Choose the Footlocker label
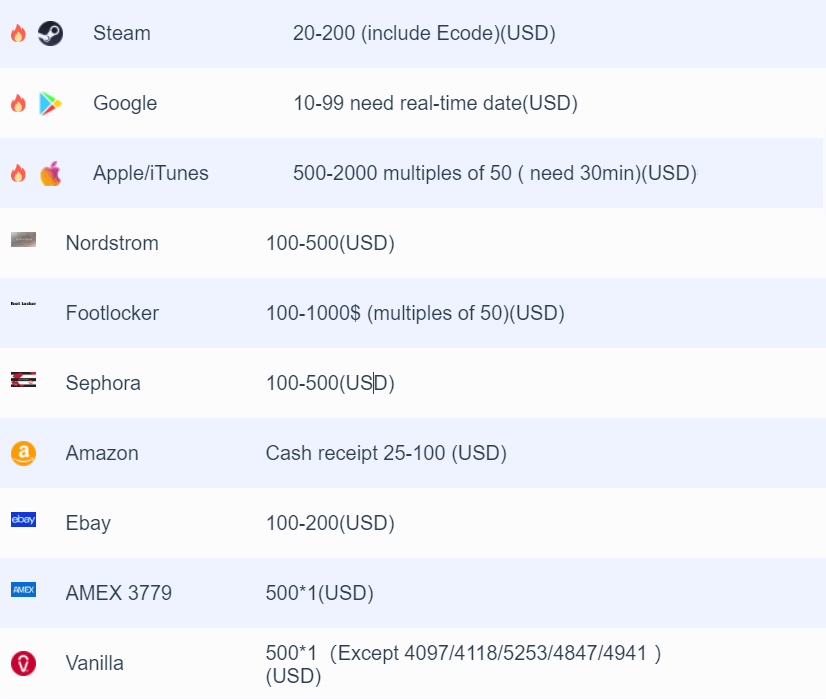 coord(112,313)
